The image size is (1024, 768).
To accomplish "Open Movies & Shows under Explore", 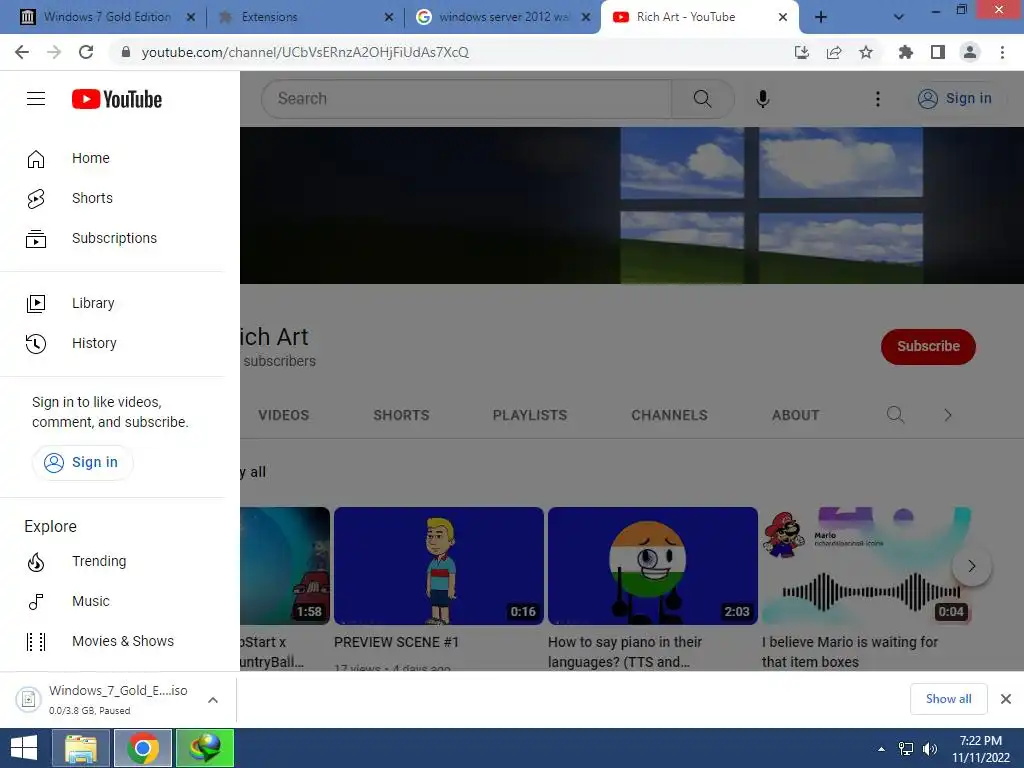I will coord(112,641).
